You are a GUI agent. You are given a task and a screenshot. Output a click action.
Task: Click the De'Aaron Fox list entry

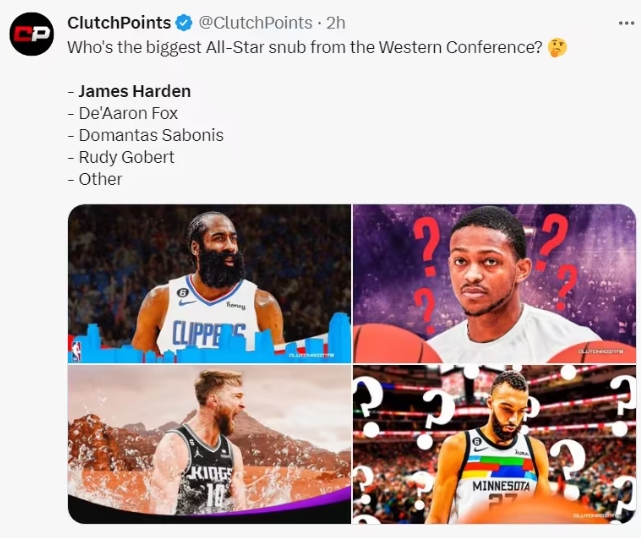coord(128,113)
